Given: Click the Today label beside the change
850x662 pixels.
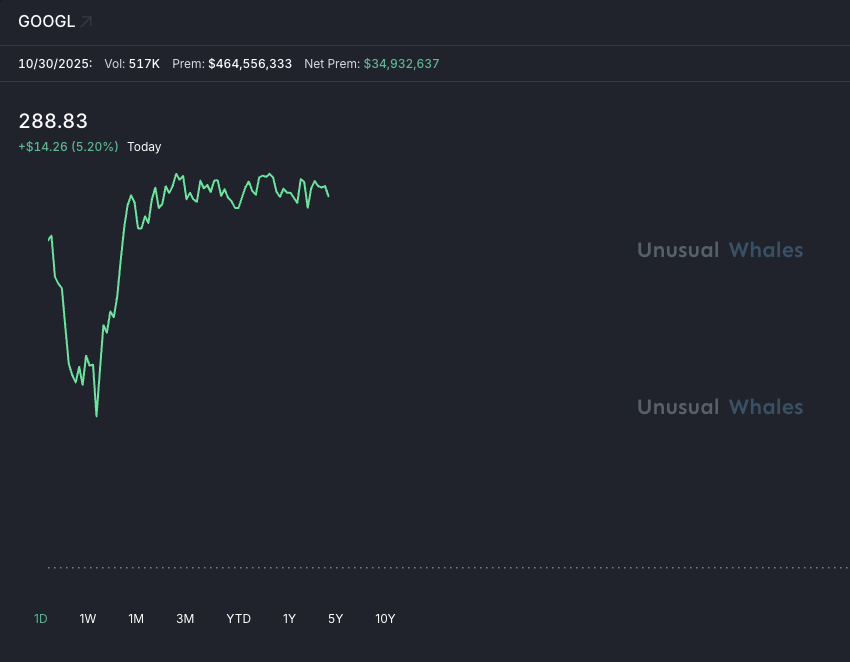Looking at the screenshot, I should tap(144, 147).
